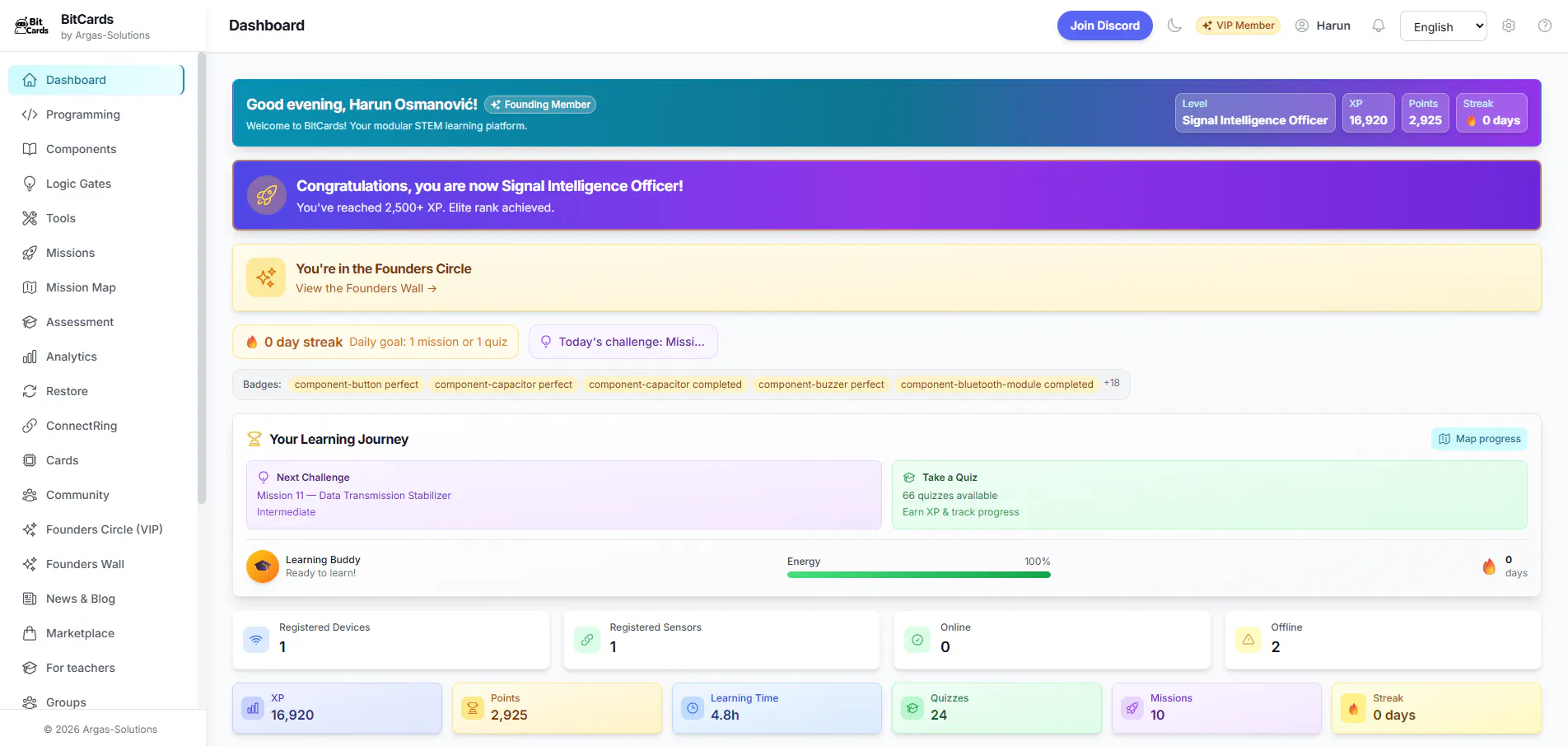Screen dimensions: 1568x746
Task: Click the Quizzes graduation cap icon
Action: (912, 708)
